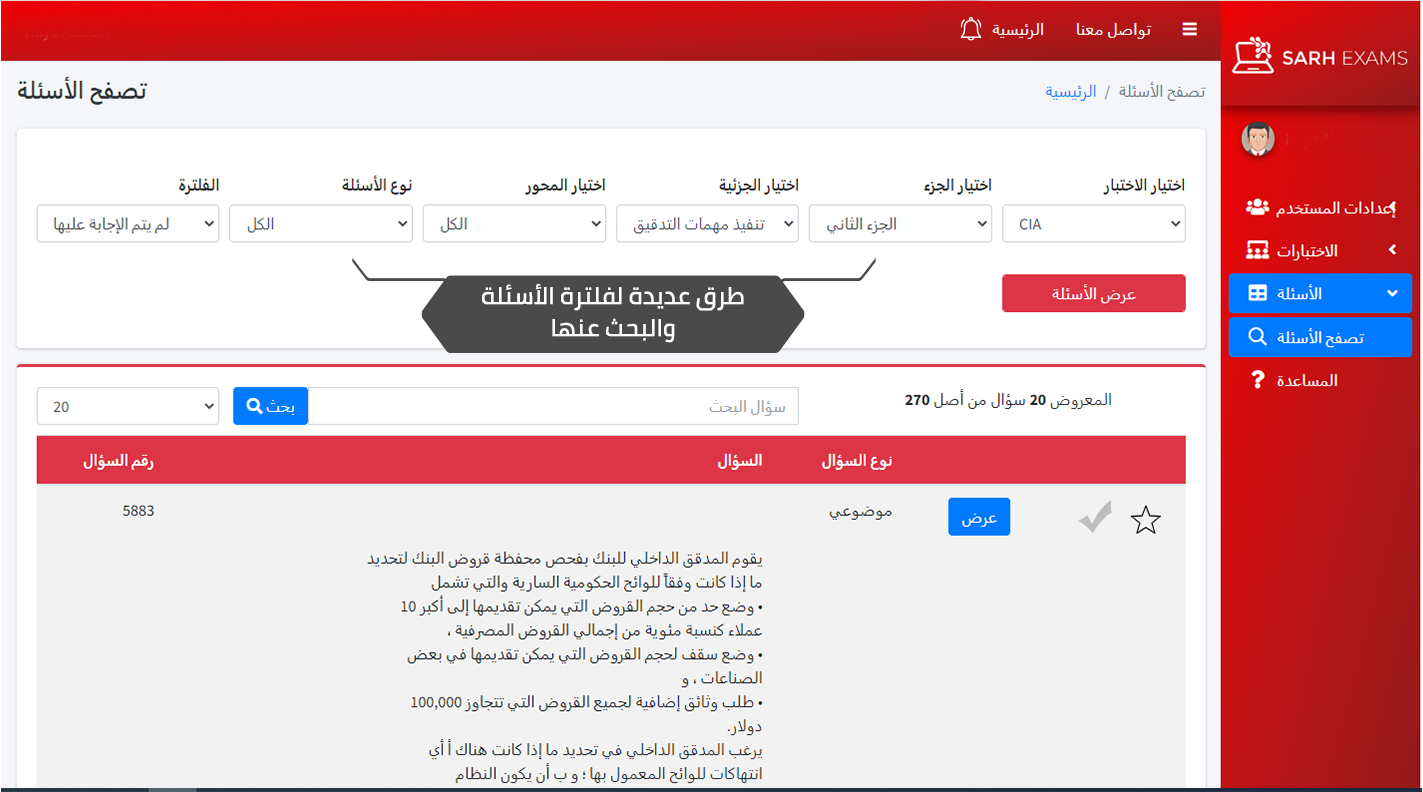Select تصفح الأسئلة in the sidebar
Image resolution: width=1423 pixels, height=792 pixels.
coord(1320,338)
